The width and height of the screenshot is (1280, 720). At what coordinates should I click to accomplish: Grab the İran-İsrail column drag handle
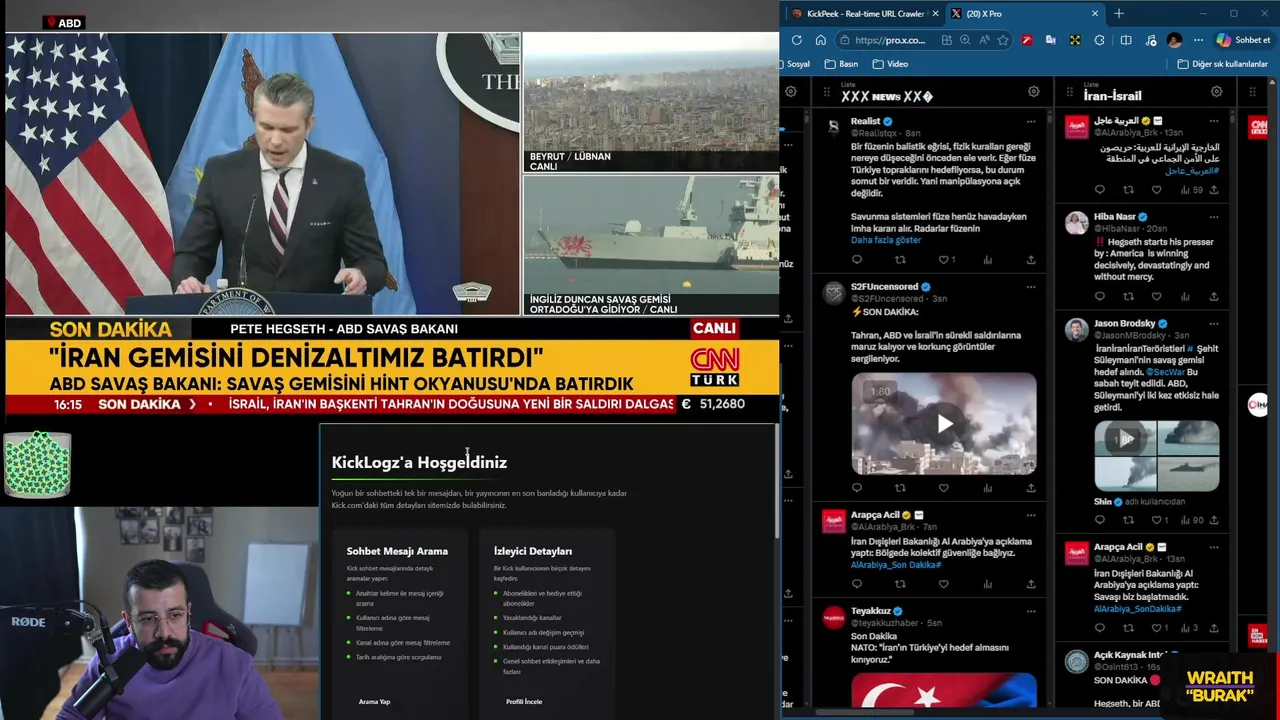coord(1069,92)
